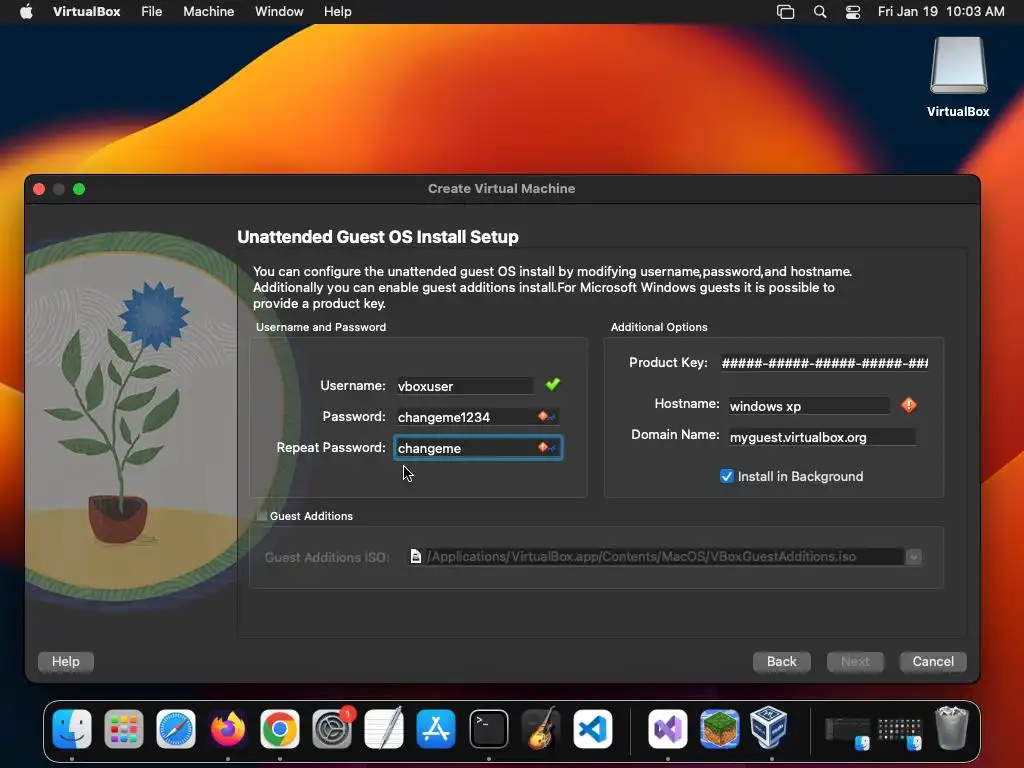
Task: Click the warning icon in the Password field
Action: [x=543, y=416]
